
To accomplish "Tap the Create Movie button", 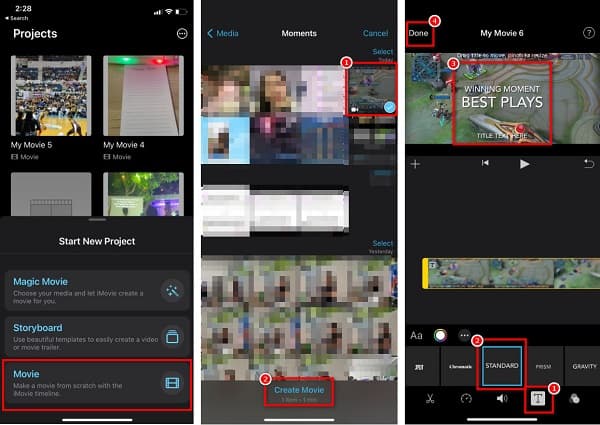I will tap(299, 392).
